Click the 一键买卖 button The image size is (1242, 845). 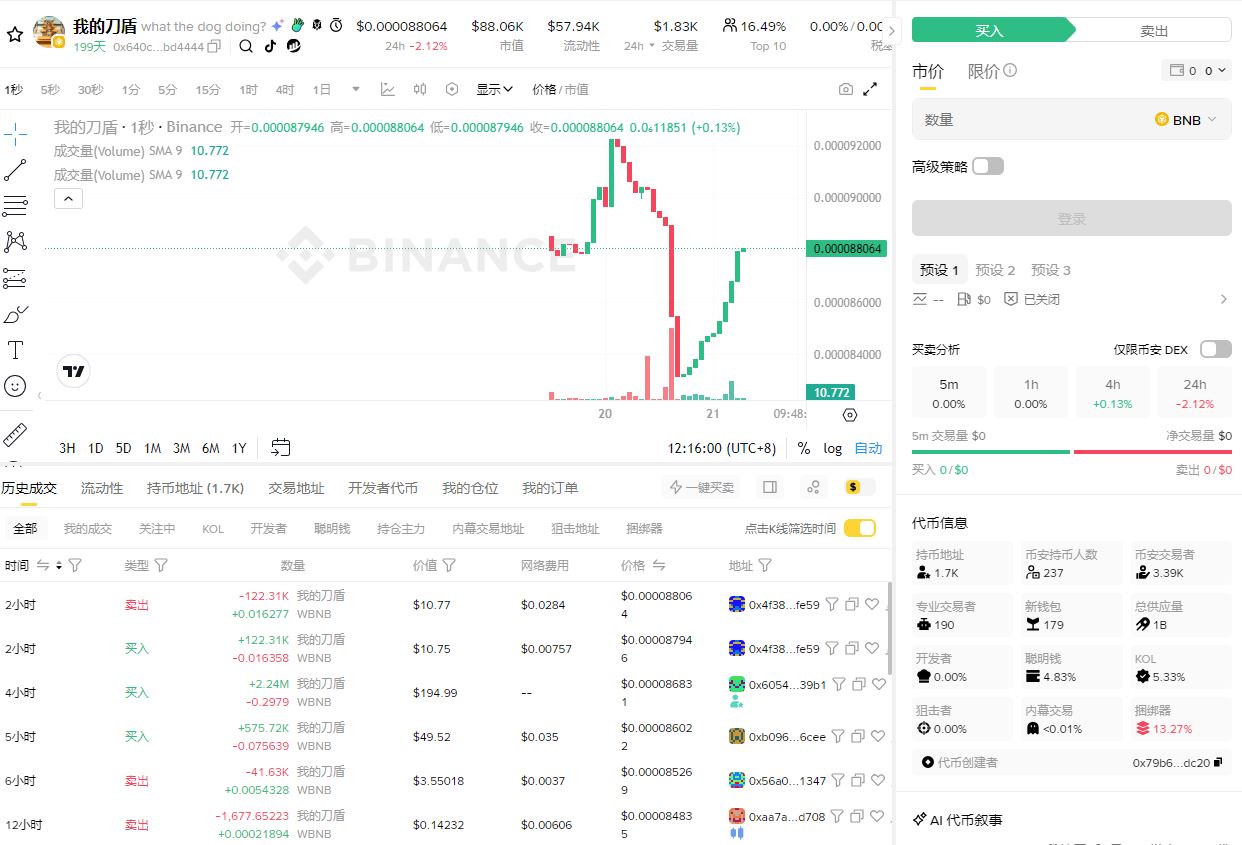point(703,487)
